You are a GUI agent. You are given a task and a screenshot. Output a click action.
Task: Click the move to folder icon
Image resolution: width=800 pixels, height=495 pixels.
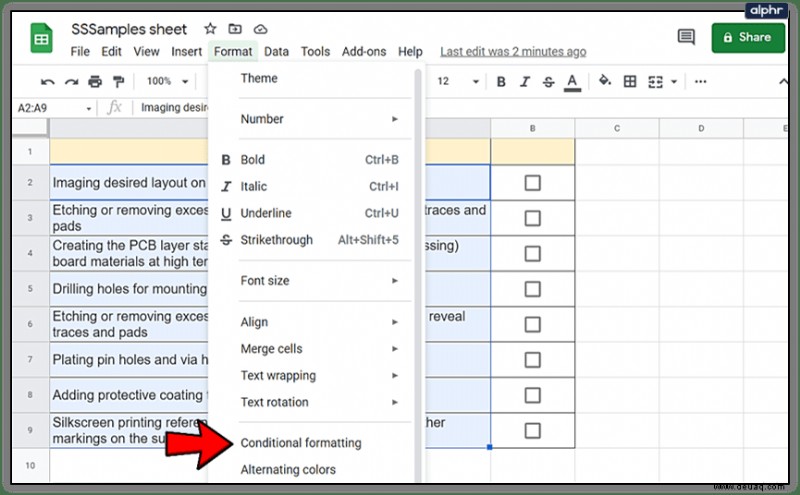[235, 29]
